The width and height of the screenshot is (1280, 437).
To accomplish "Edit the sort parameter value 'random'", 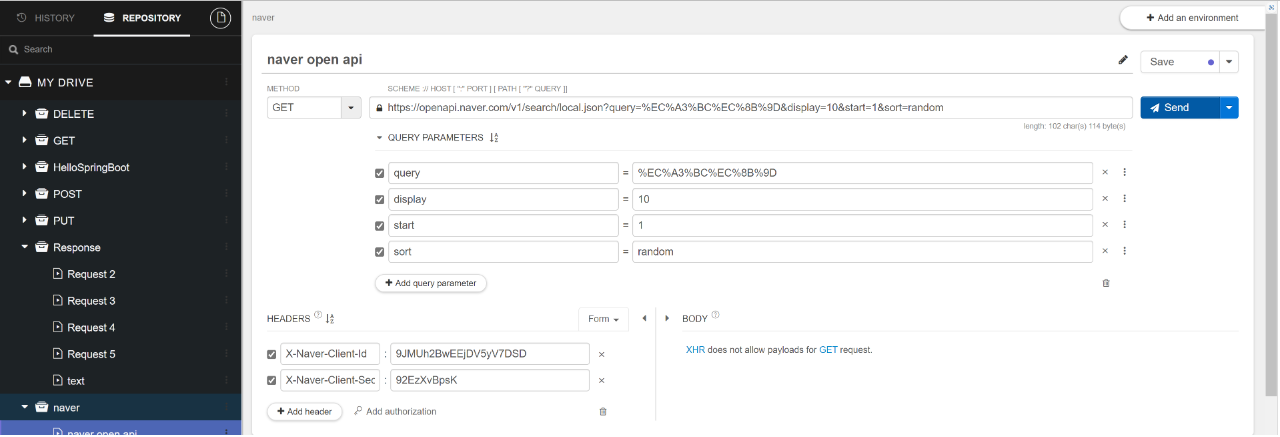I will [863, 251].
